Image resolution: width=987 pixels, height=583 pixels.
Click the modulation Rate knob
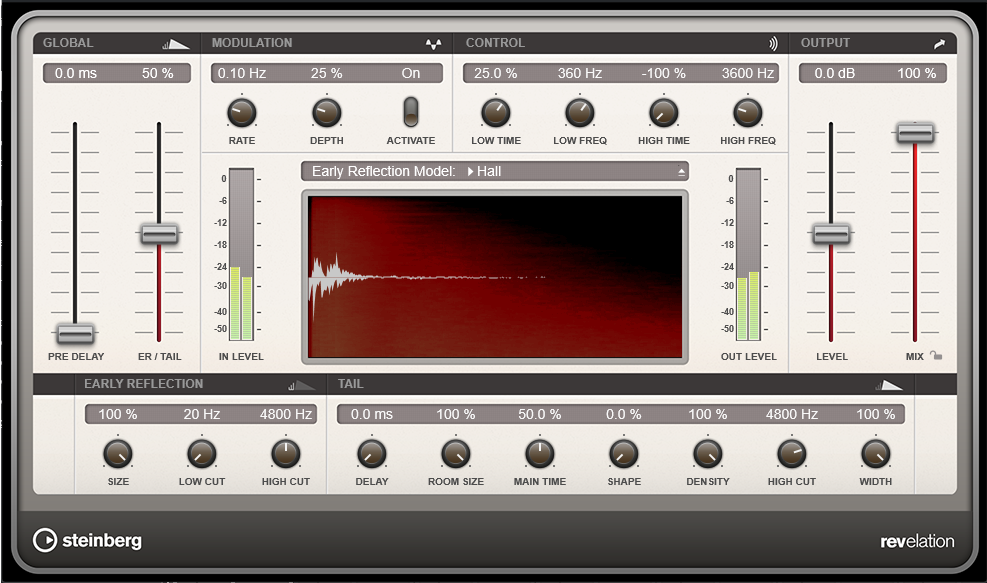point(241,112)
